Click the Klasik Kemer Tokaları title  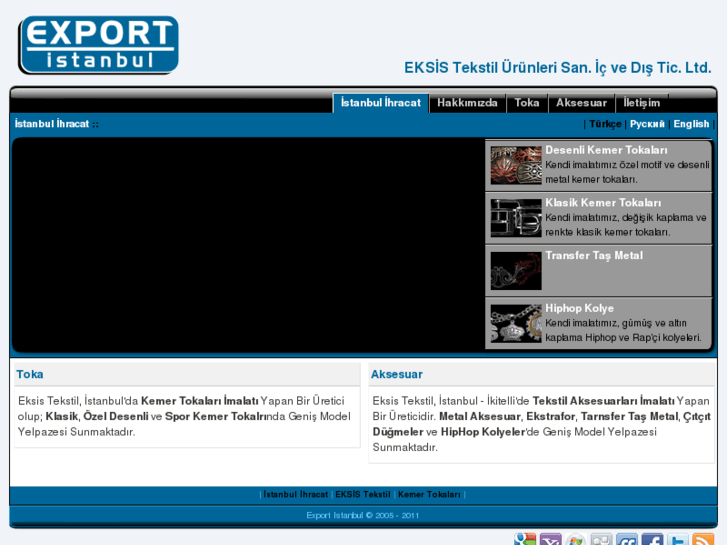click(603, 203)
